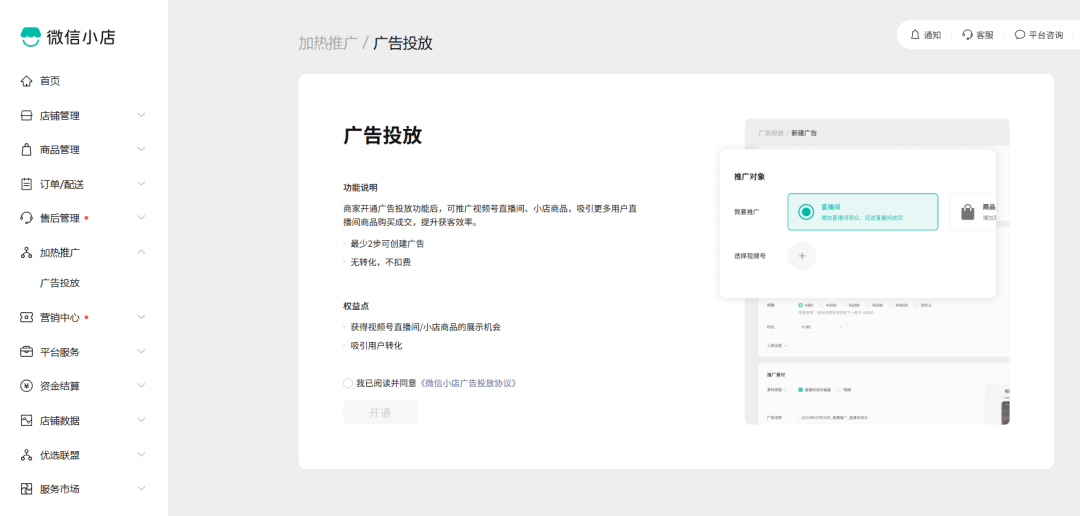
Task: Click the 订单/配送 clipboard icon
Action: click(26, 184)
